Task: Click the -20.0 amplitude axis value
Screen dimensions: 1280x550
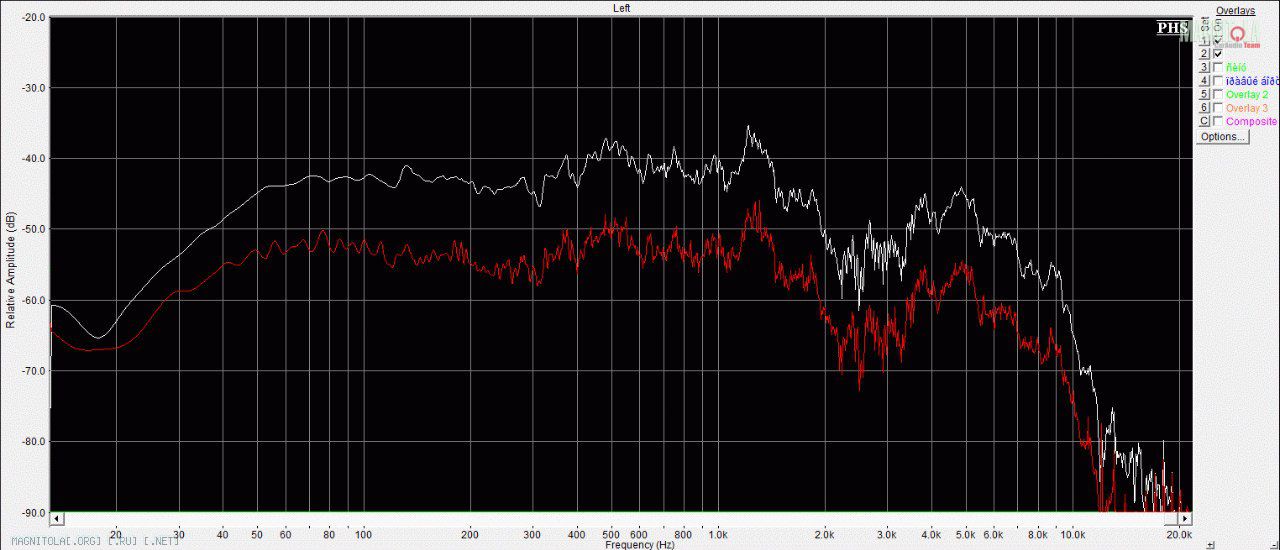Action: 33,18
